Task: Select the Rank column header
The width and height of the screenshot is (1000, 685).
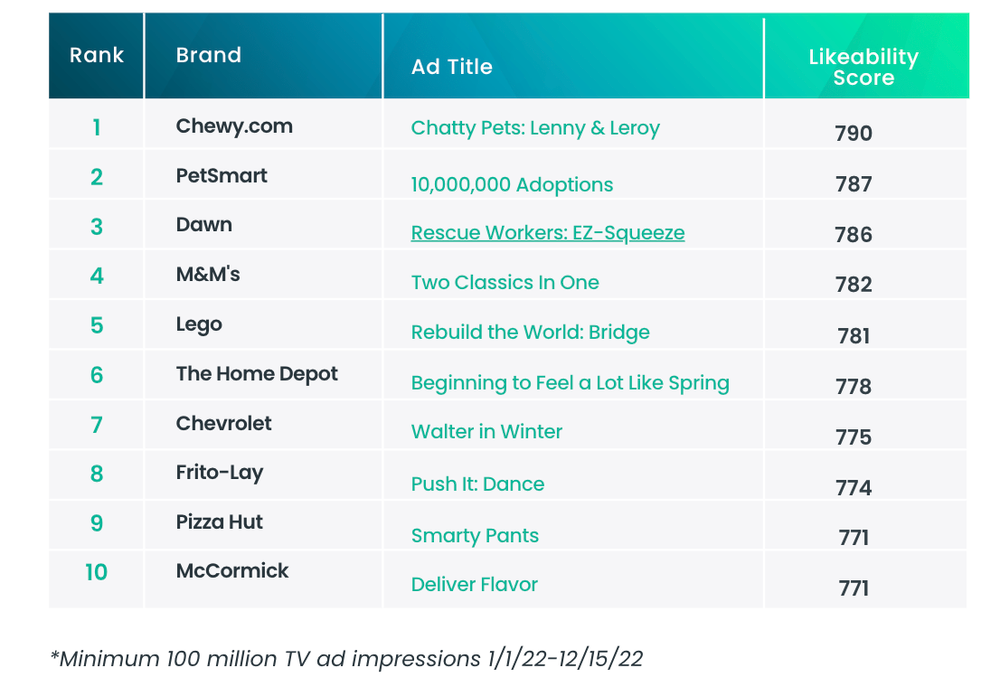Action: (x=96, y=55)
